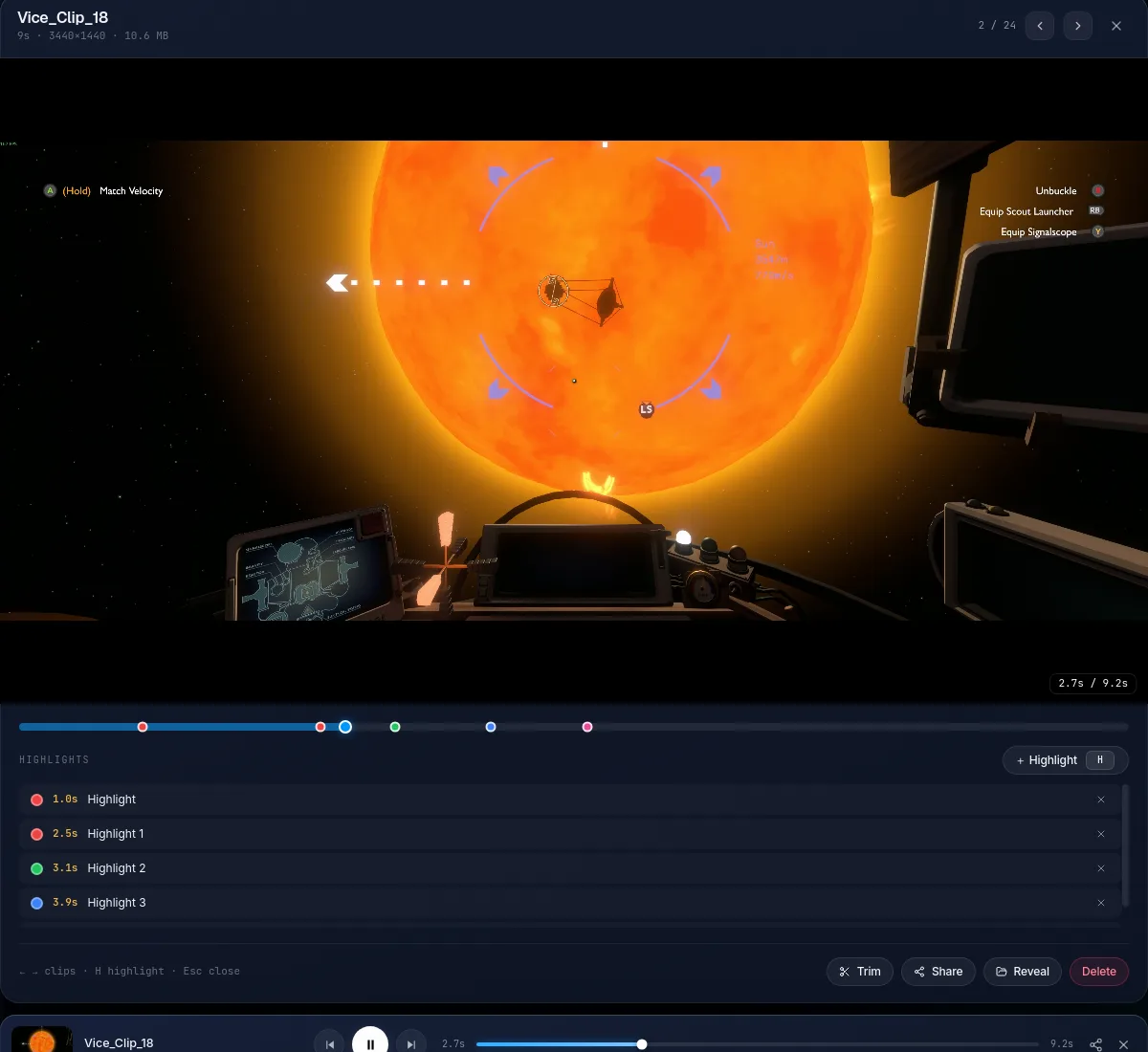Click the blue dot of Highlight 3 row
This screenshot has height=1052, width=1148.
coord(36,903)
